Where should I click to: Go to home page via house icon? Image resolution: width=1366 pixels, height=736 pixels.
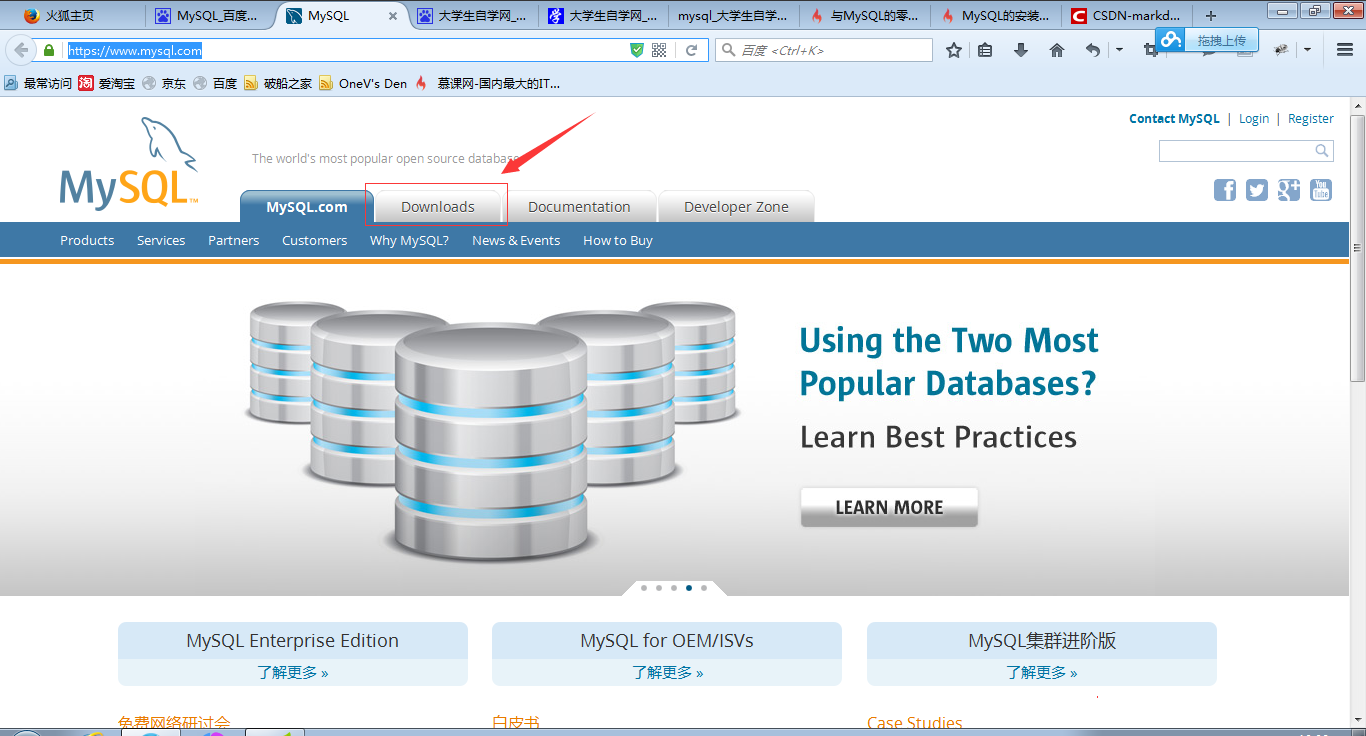click(x=1057, y=50)
